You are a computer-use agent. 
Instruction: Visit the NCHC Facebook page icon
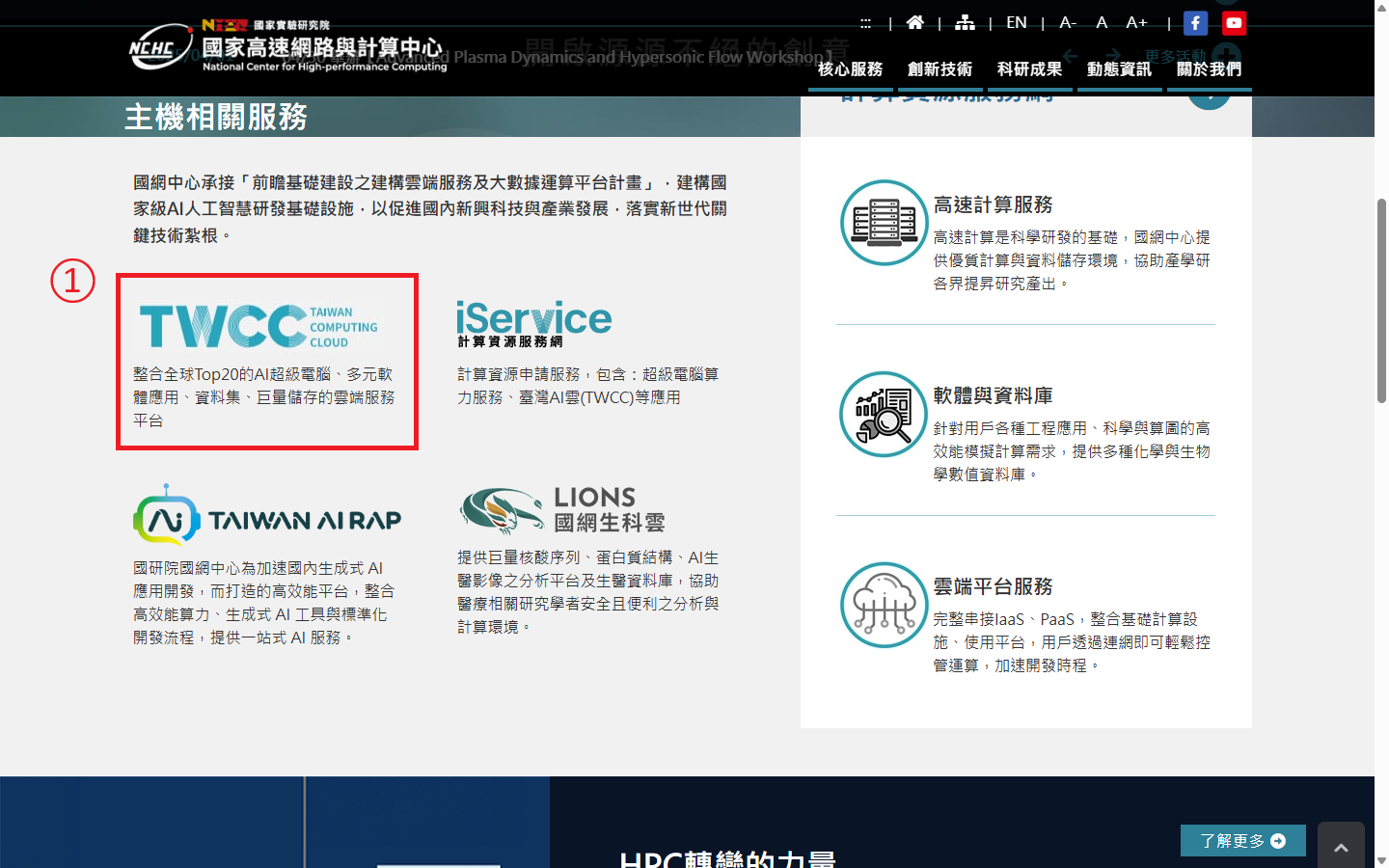click(x=1195, y=23)
